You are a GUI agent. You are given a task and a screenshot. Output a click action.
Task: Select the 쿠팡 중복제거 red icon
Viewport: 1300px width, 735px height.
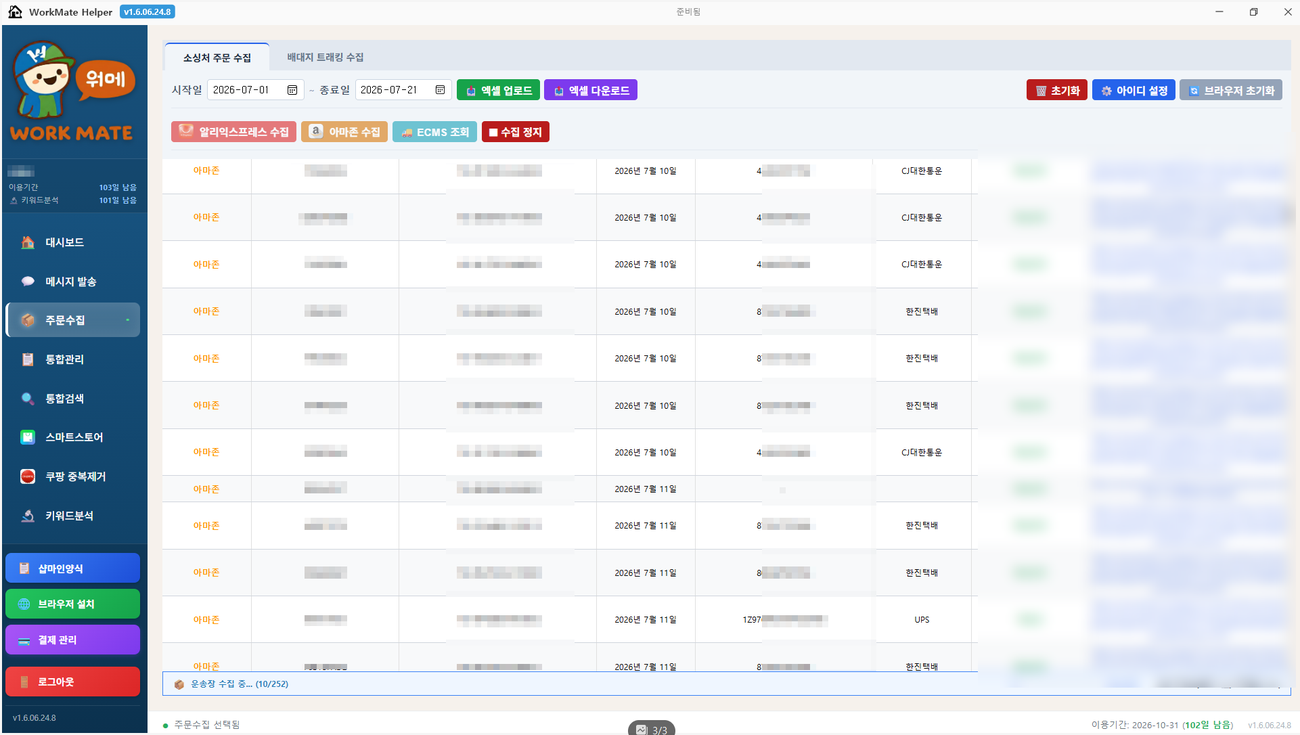(x=28, y=477)
